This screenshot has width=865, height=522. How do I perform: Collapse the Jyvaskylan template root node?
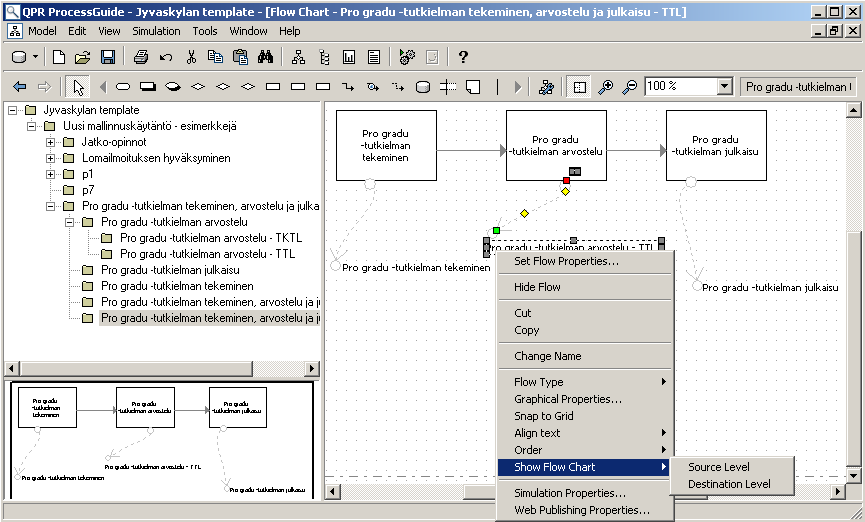[x=12, y=110]
